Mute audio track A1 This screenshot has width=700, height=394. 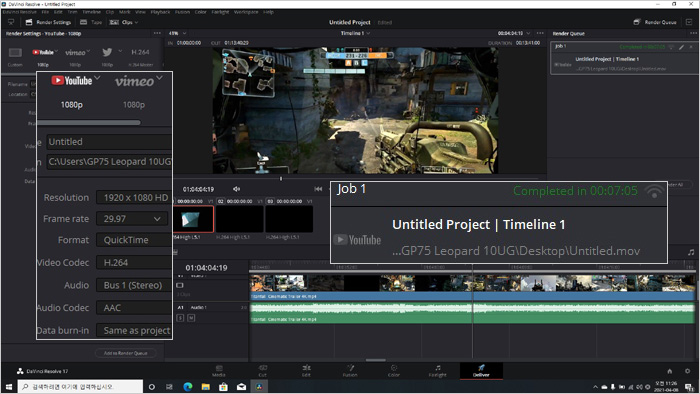tap(191, 318)
